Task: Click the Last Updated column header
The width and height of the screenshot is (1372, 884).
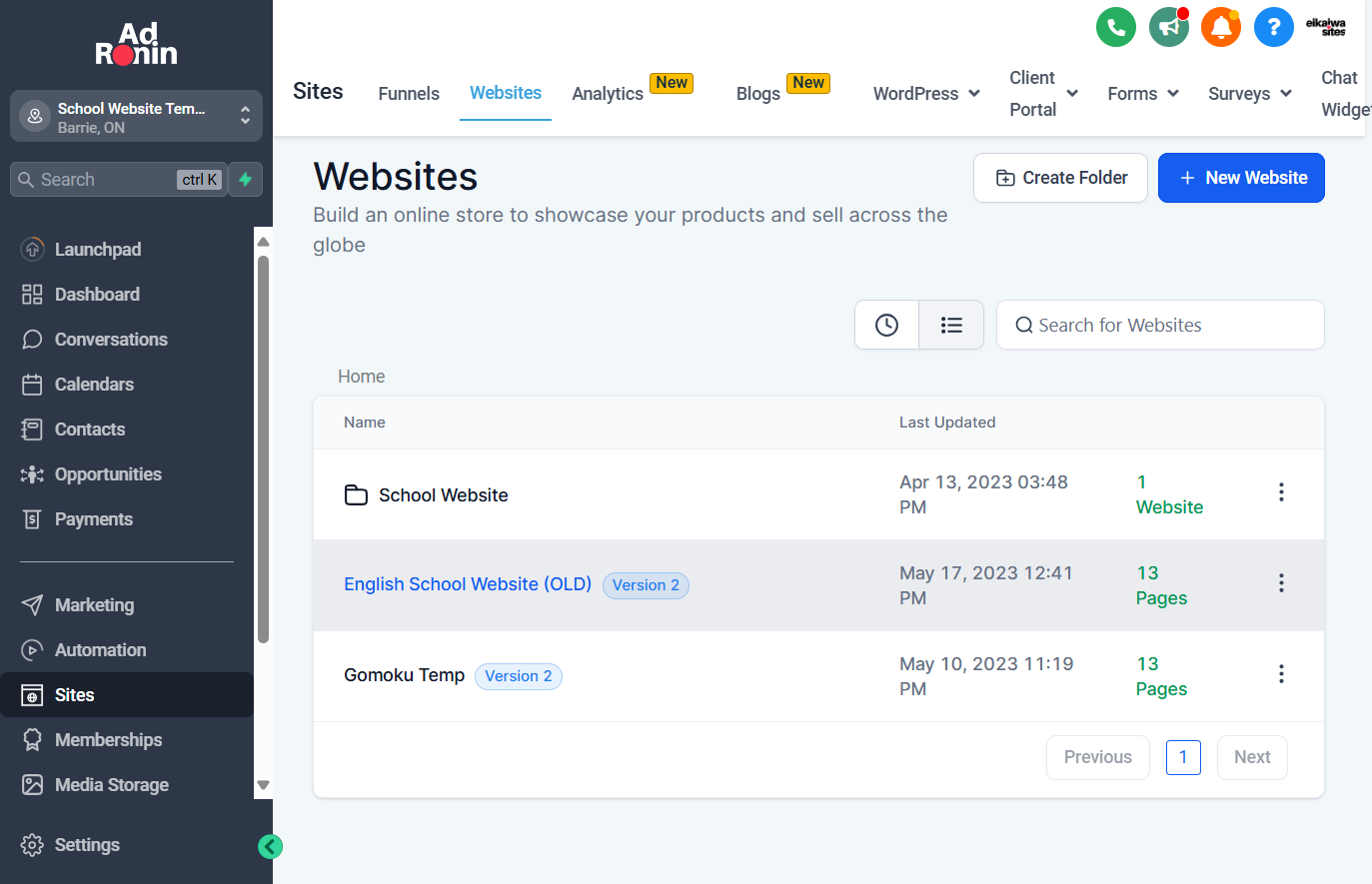Action: tap(947, 423)
